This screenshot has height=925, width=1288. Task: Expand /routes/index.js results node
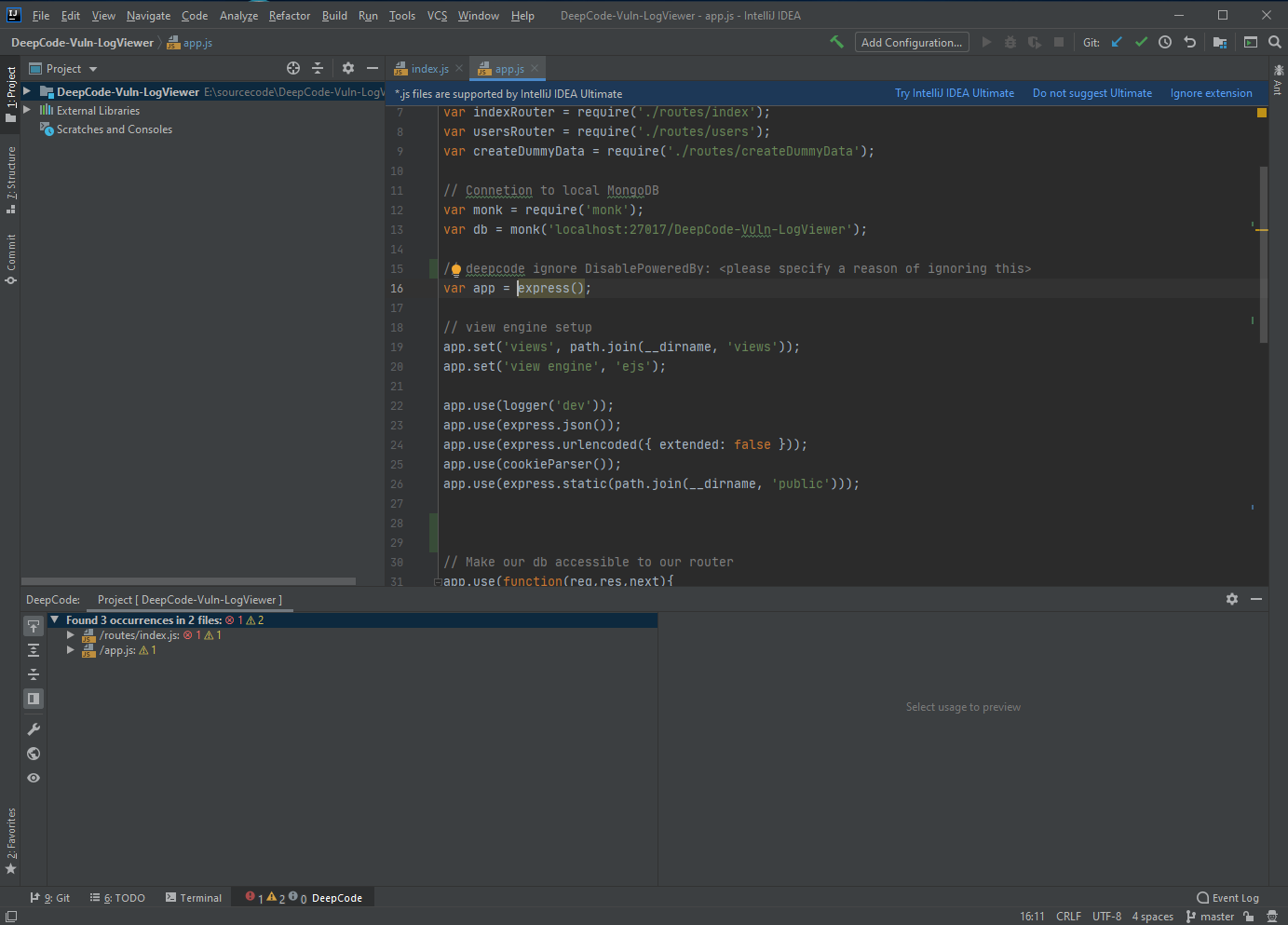tap(70, 635)
